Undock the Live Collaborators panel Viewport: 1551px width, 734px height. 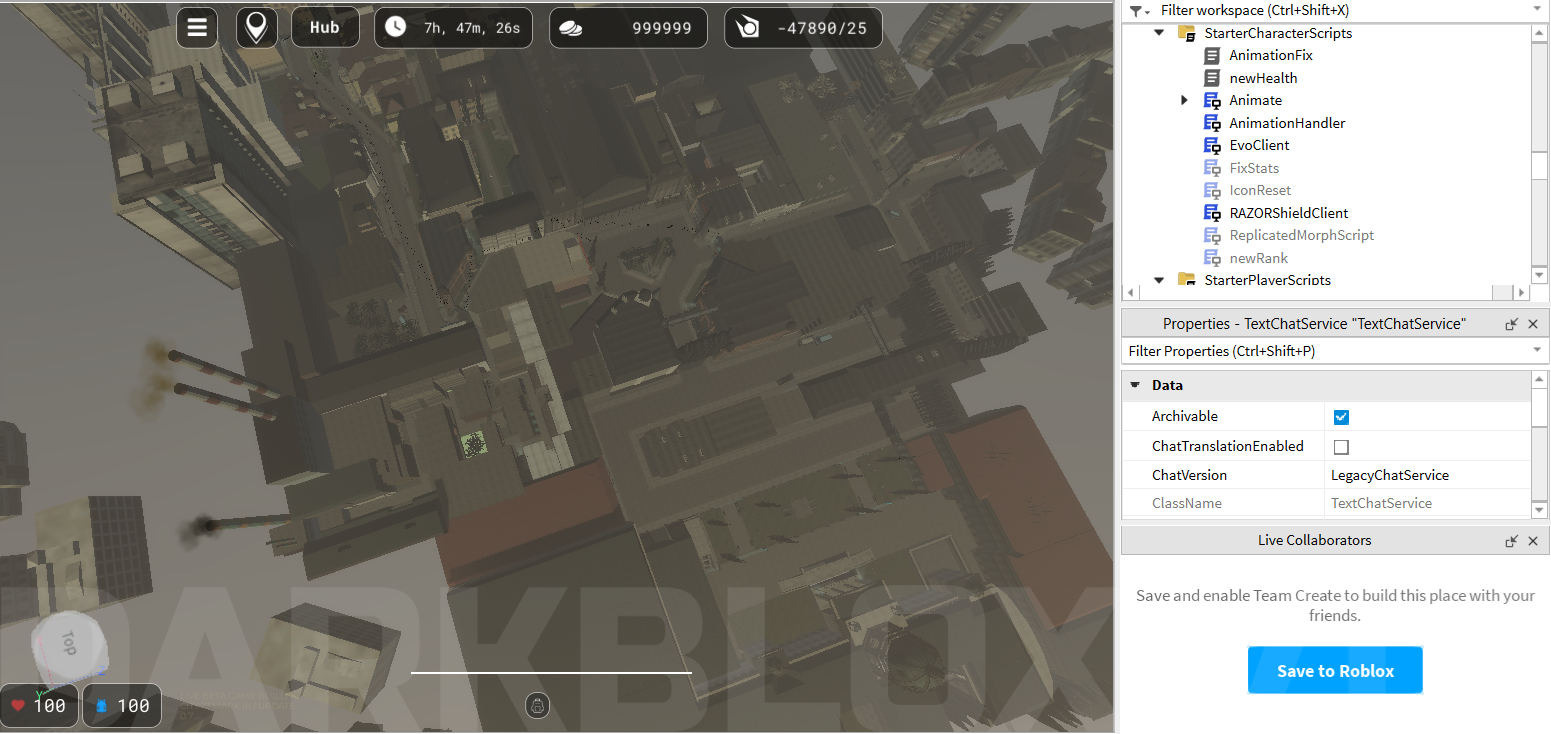pyautogui.click(x=1512, y=541)
